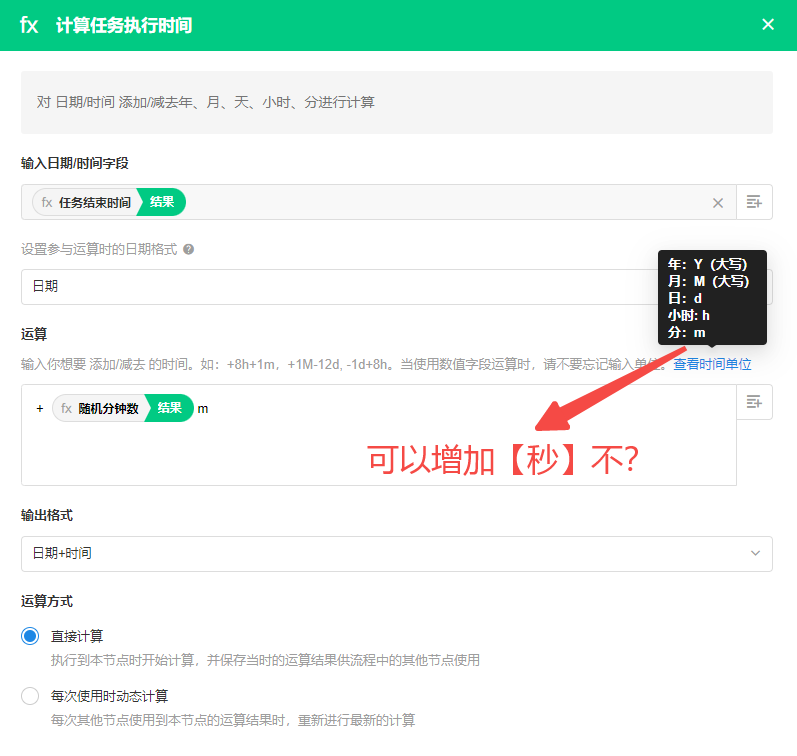Viewport: 797px width, 756px height.
Task: Open field picker beside the date/time input
Action: 754,203
